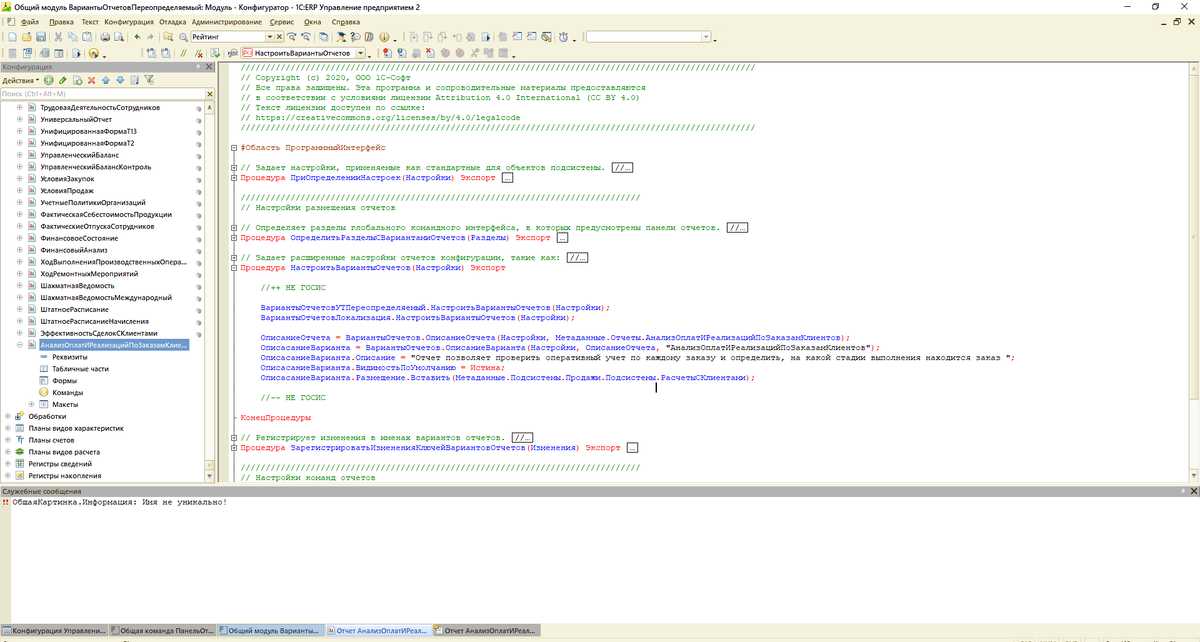Click the Cut scissors icon in toolbar

59,37
